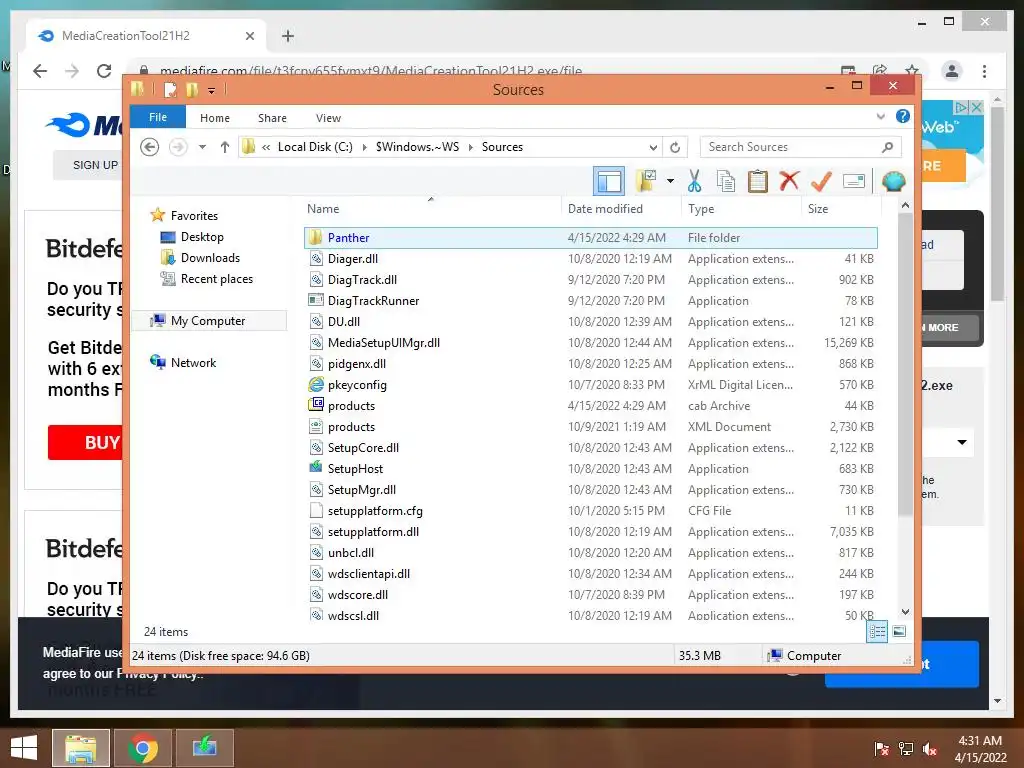1024x768 pixels.
Task: Open new tab in Chrome
Action: (288, 36)
